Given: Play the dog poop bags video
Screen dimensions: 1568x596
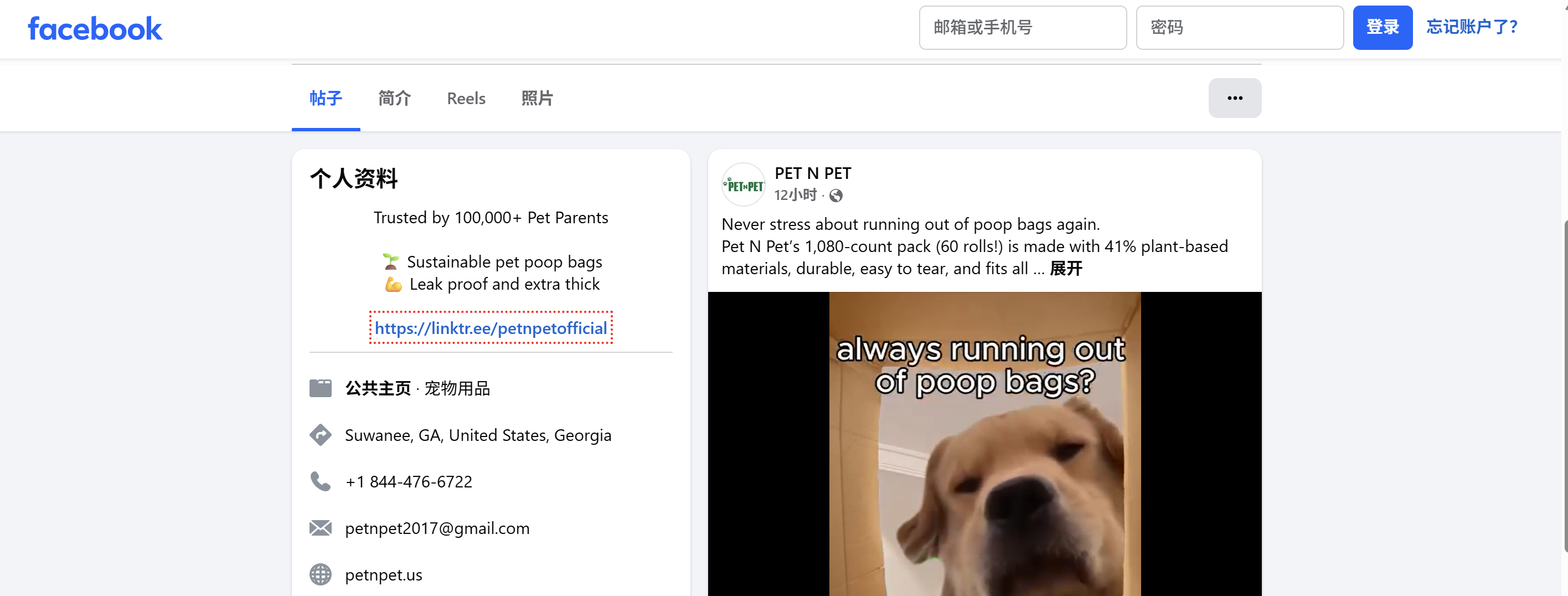Looking at the screenshot, I should 984,444.
